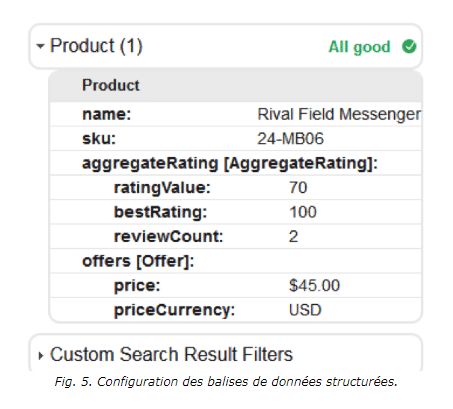Click the Fig. 5 caption text
The height and width of the screenshot is (409, 453).
(226, 382)
